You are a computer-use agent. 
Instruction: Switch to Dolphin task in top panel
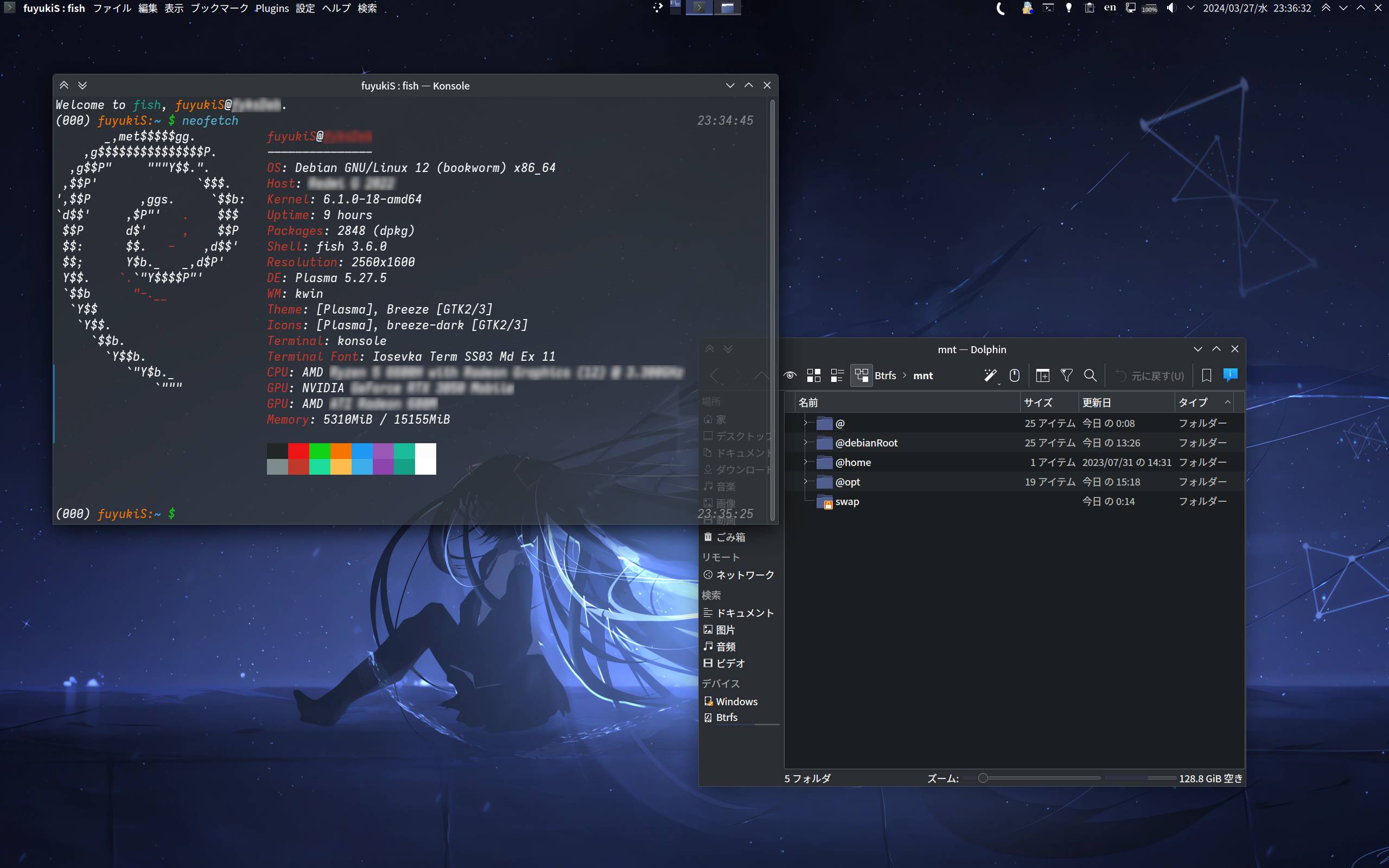727,8
